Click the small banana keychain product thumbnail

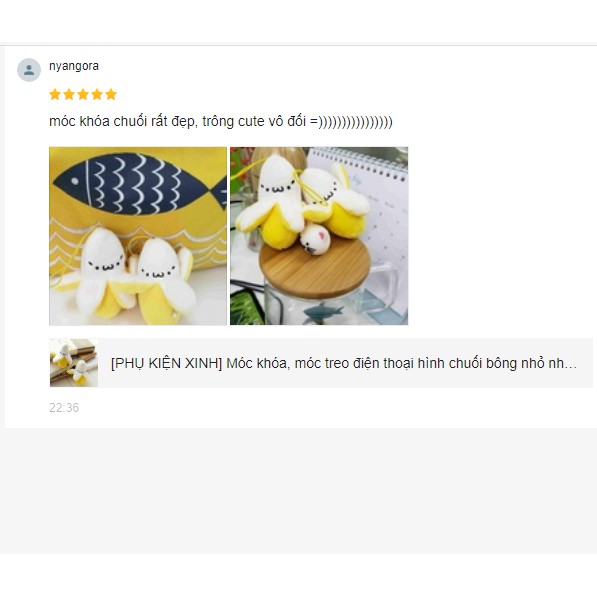click(74, 363)
